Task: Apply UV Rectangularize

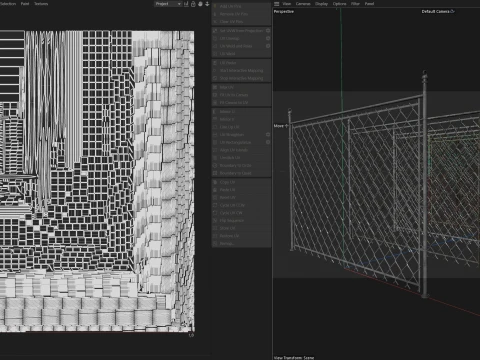Action: [x=238, y=142]
